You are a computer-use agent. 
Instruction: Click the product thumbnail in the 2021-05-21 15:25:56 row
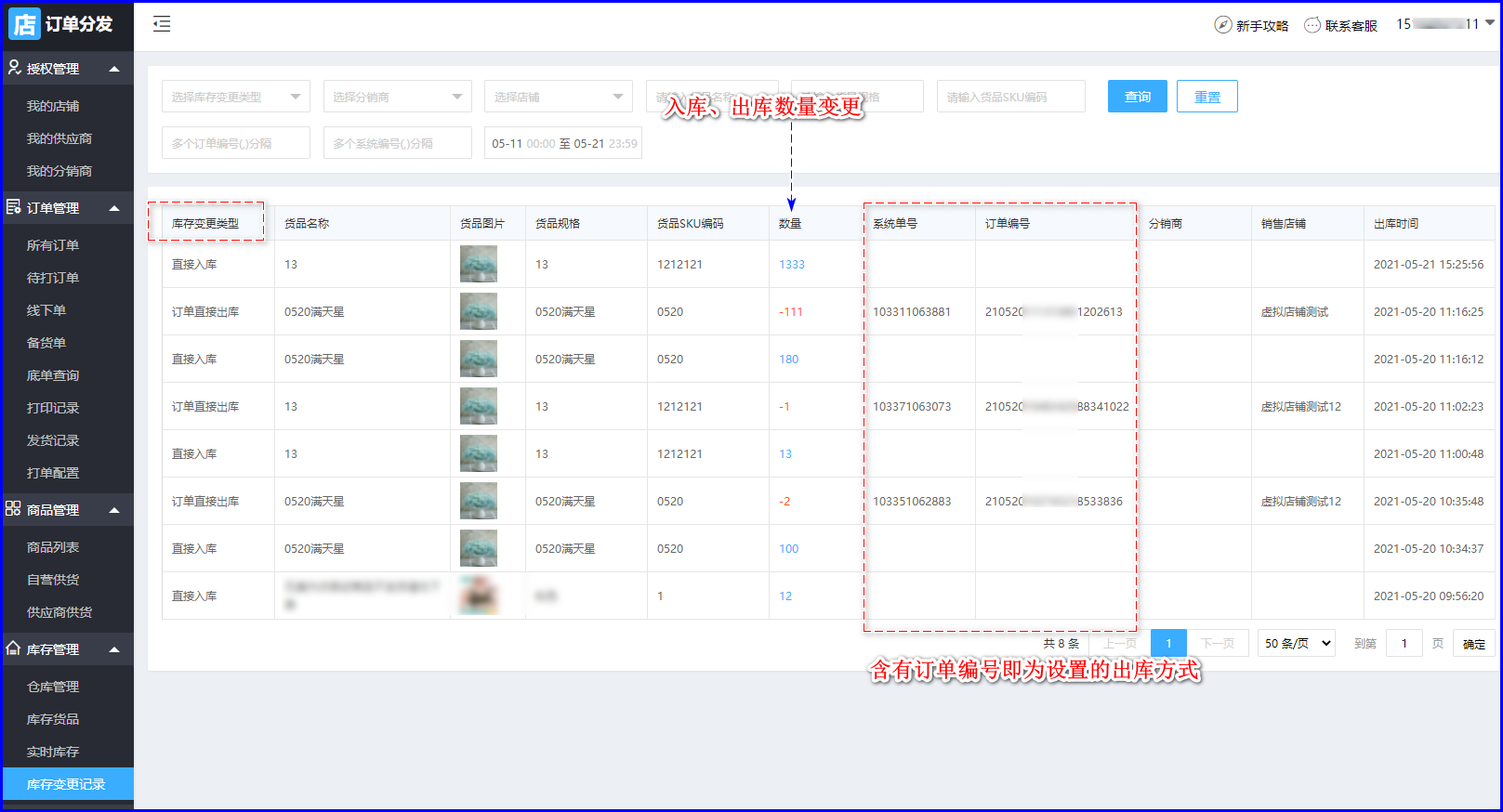[479, 264]
